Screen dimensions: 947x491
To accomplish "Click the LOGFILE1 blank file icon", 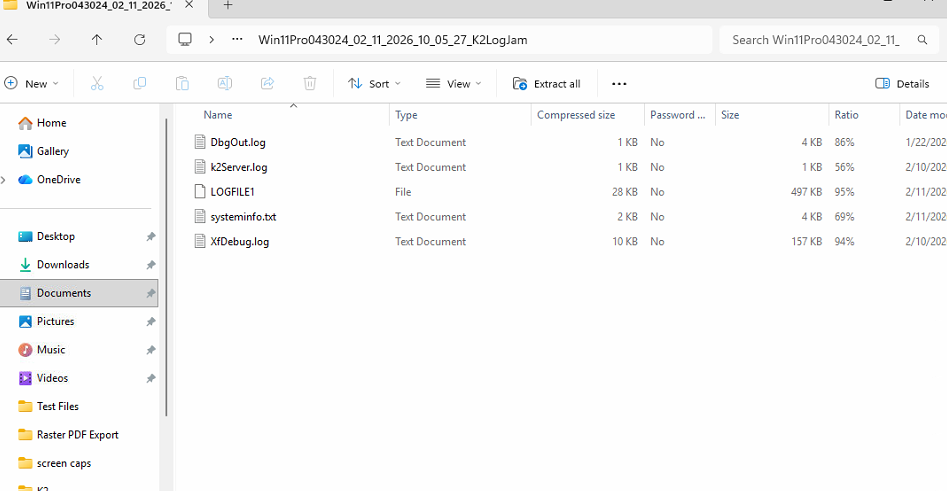I will [200, 191].
